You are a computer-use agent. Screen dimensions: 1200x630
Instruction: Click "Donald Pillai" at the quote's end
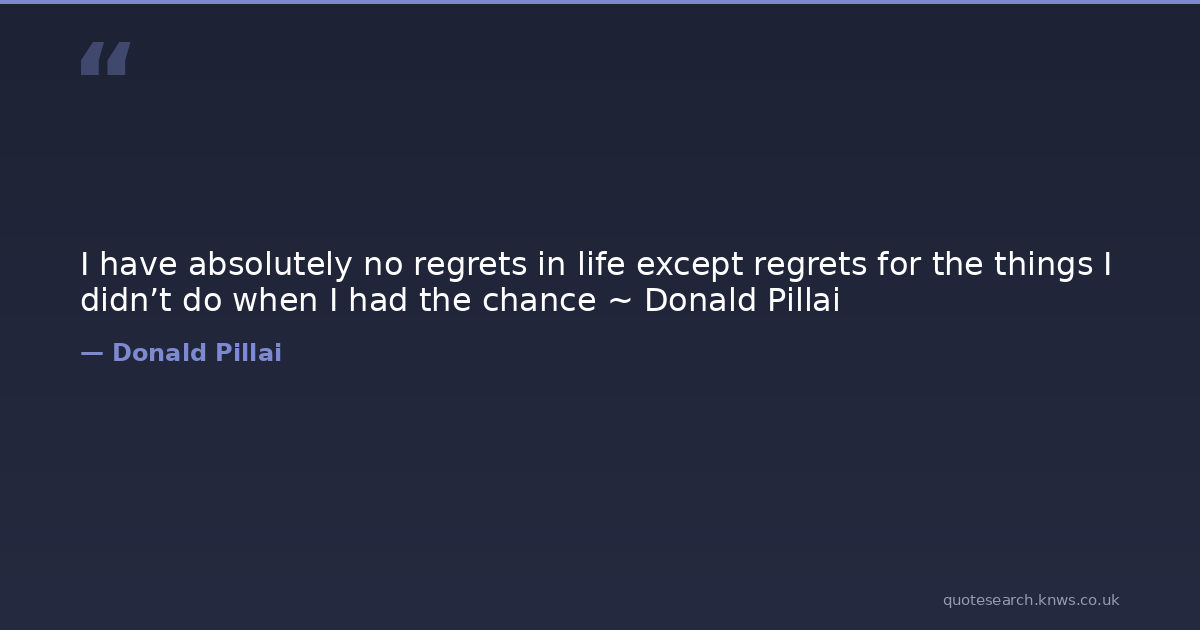click(741, 300)
